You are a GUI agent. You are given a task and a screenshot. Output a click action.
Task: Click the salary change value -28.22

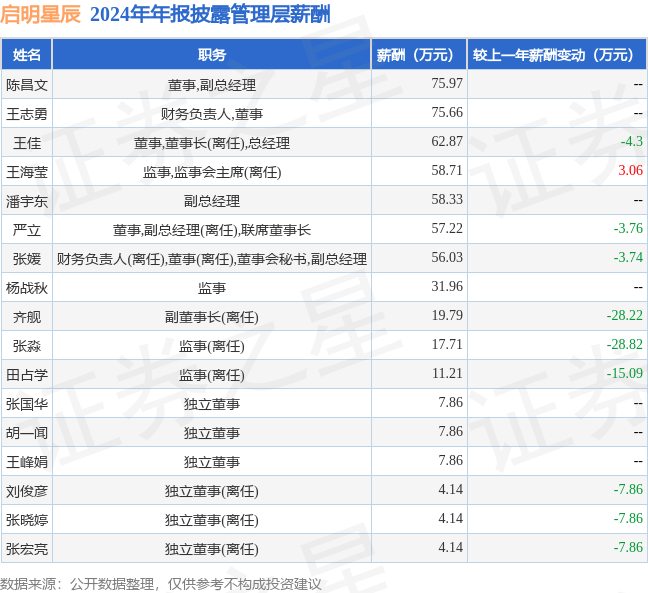tap(624, 315)
